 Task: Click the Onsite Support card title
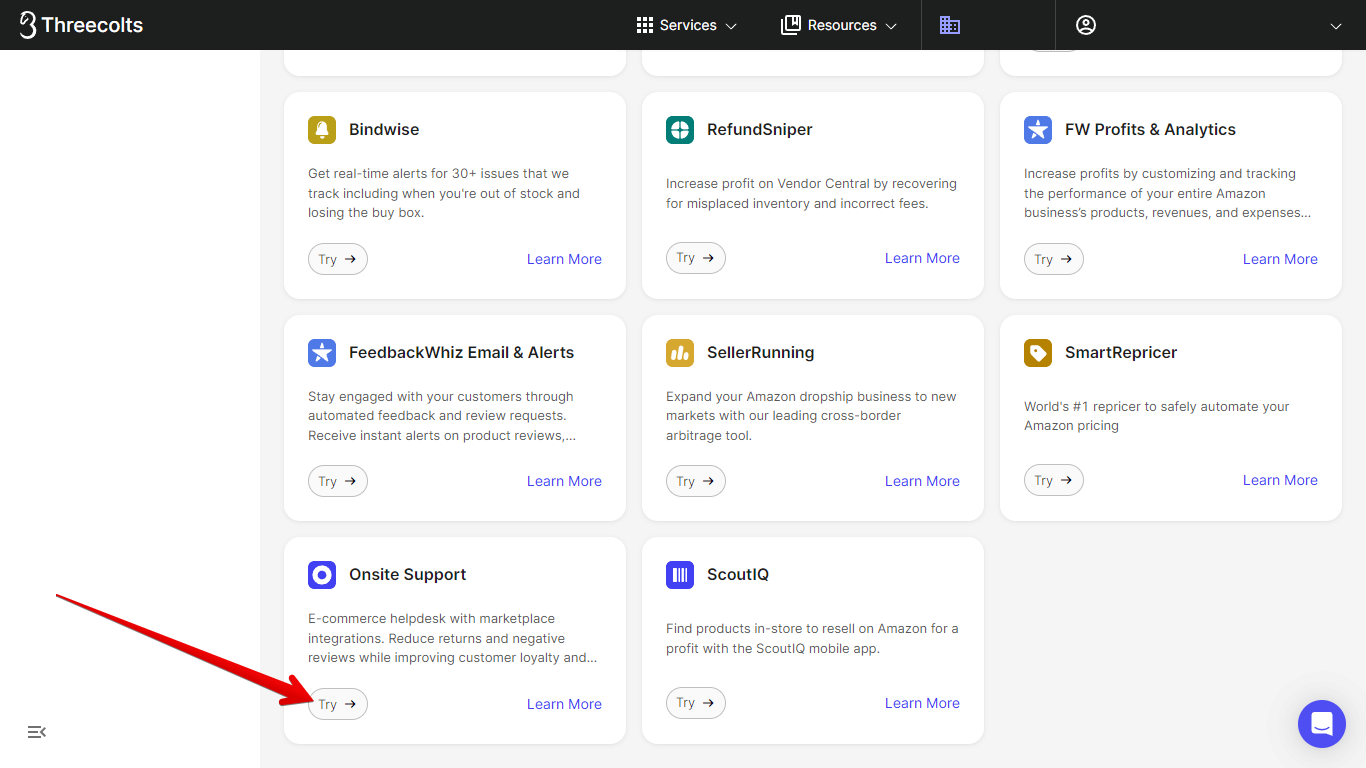click(x=407, y=575)
